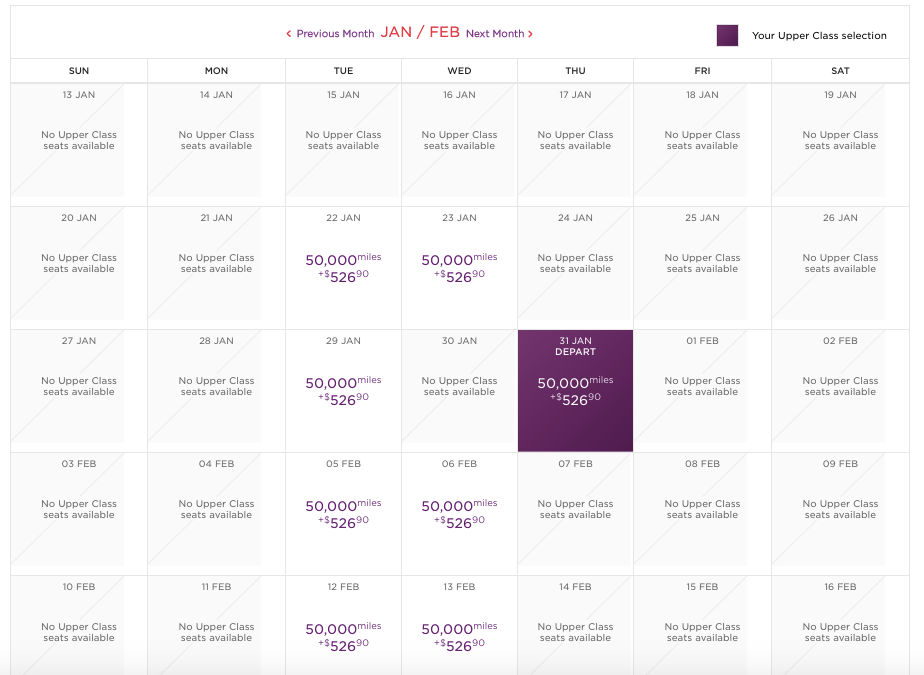The height and width of the screenshot is (675, 924).
Task: Go to Previous Month link
Action: (330, 34)
